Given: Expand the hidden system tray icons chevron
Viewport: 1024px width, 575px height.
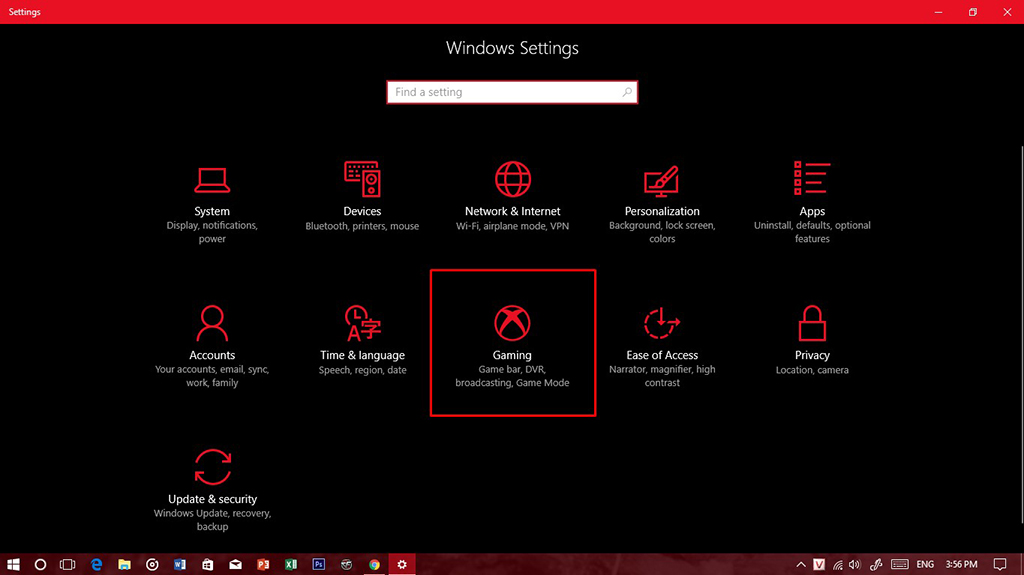Looking at the screenshot, I should pyautogui.click(x=802, y=564).
